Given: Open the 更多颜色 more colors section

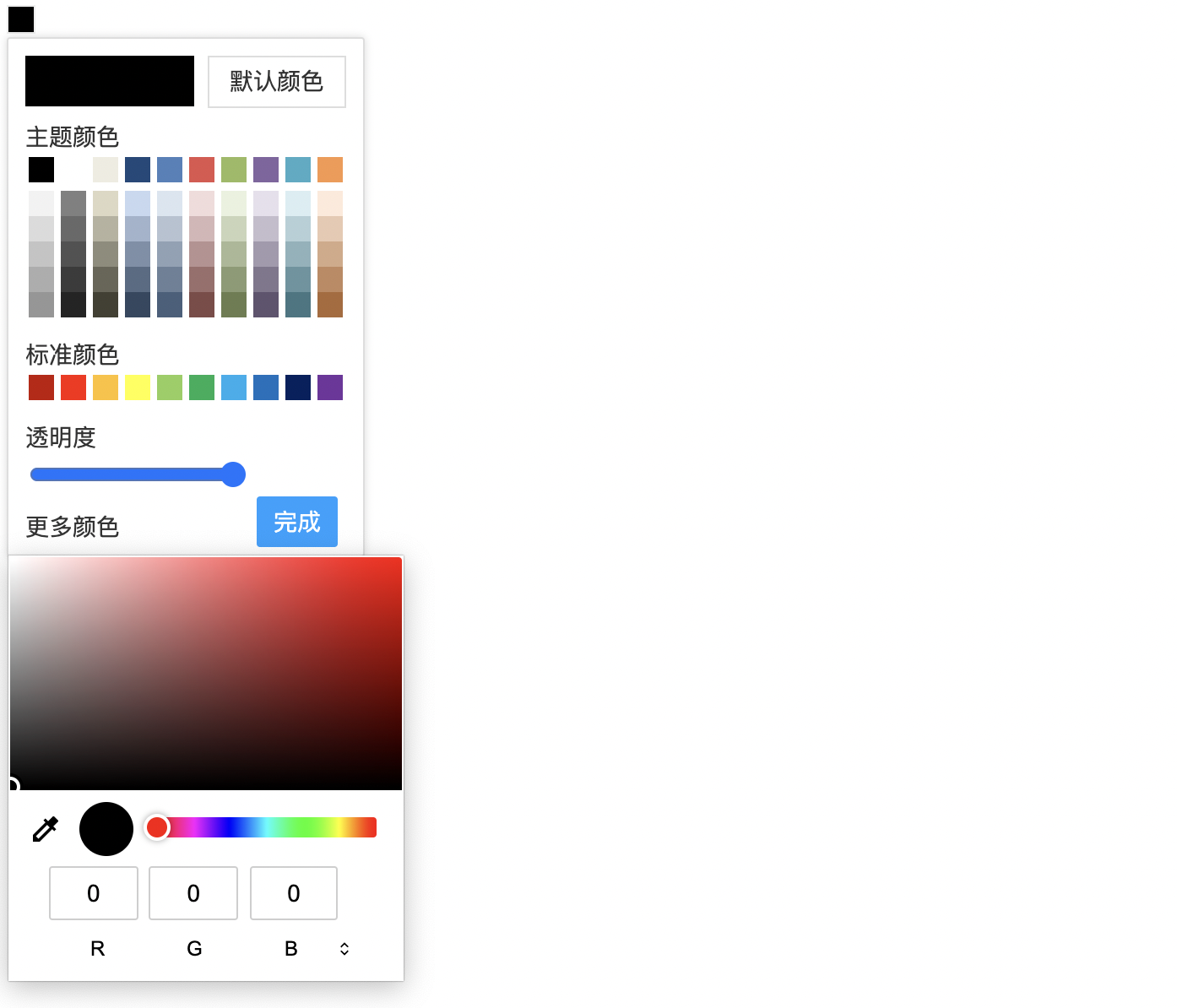Looking at the screenshot, I should point(73,527).
